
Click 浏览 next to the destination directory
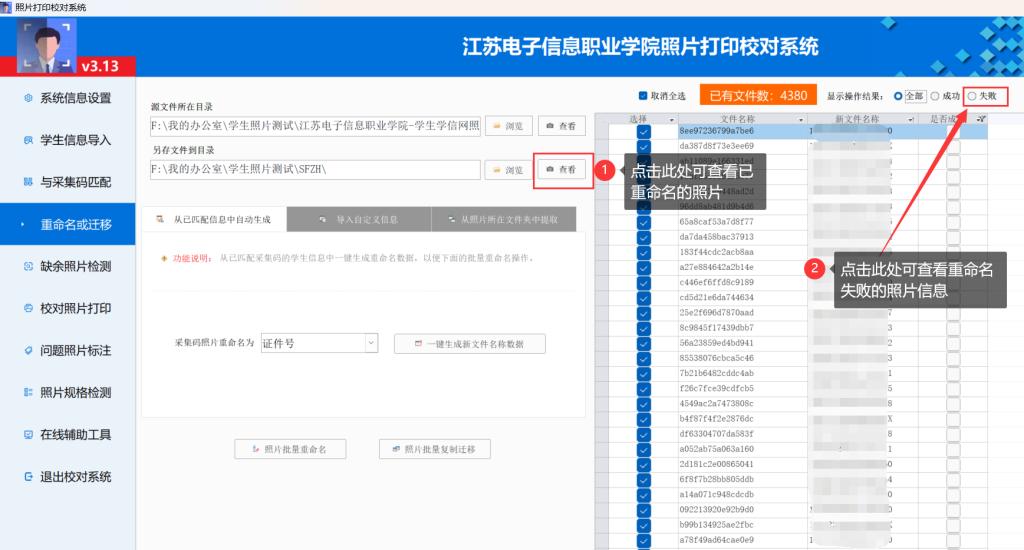pyautogui.click(x=508, y=170)
